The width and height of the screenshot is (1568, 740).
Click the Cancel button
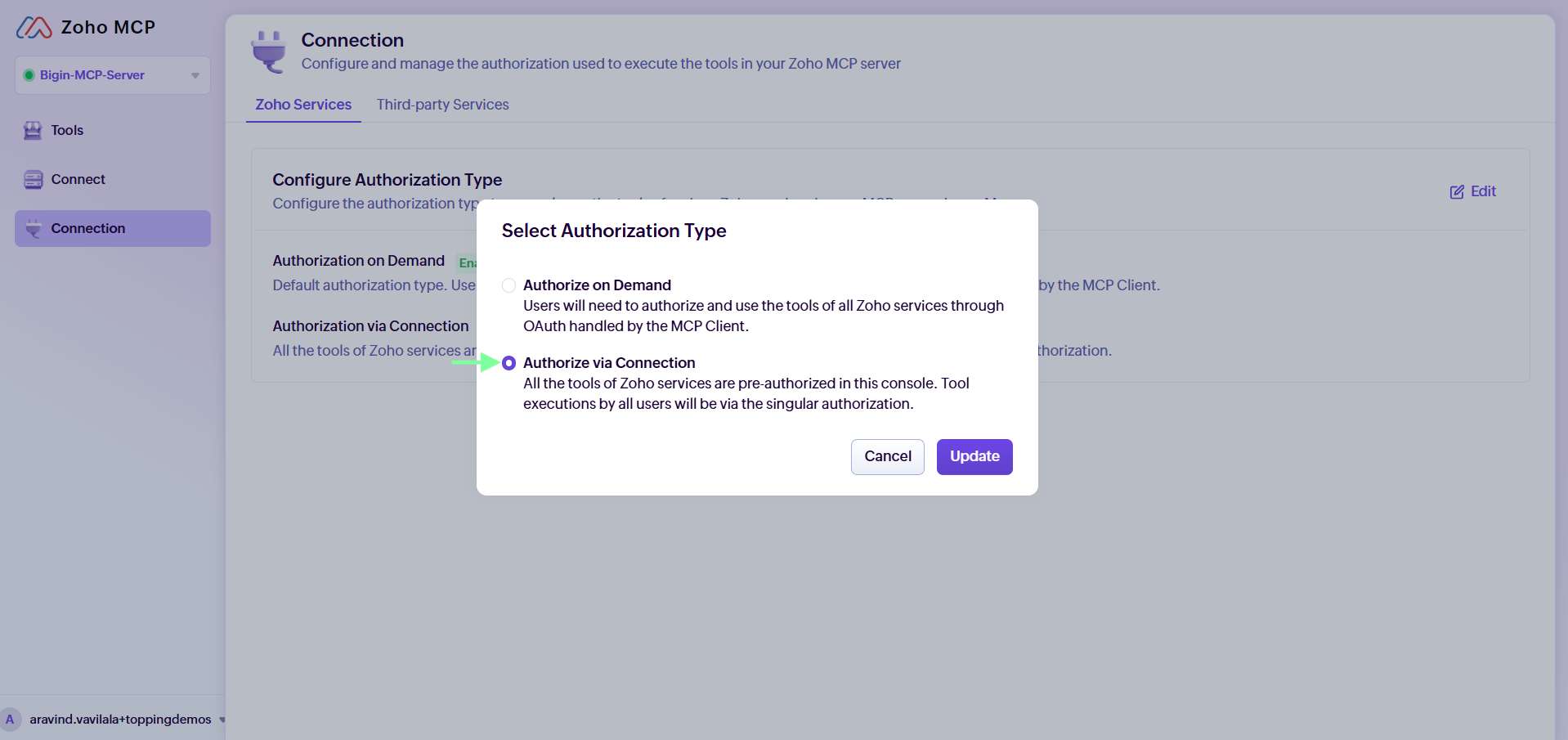click(888, 457)
